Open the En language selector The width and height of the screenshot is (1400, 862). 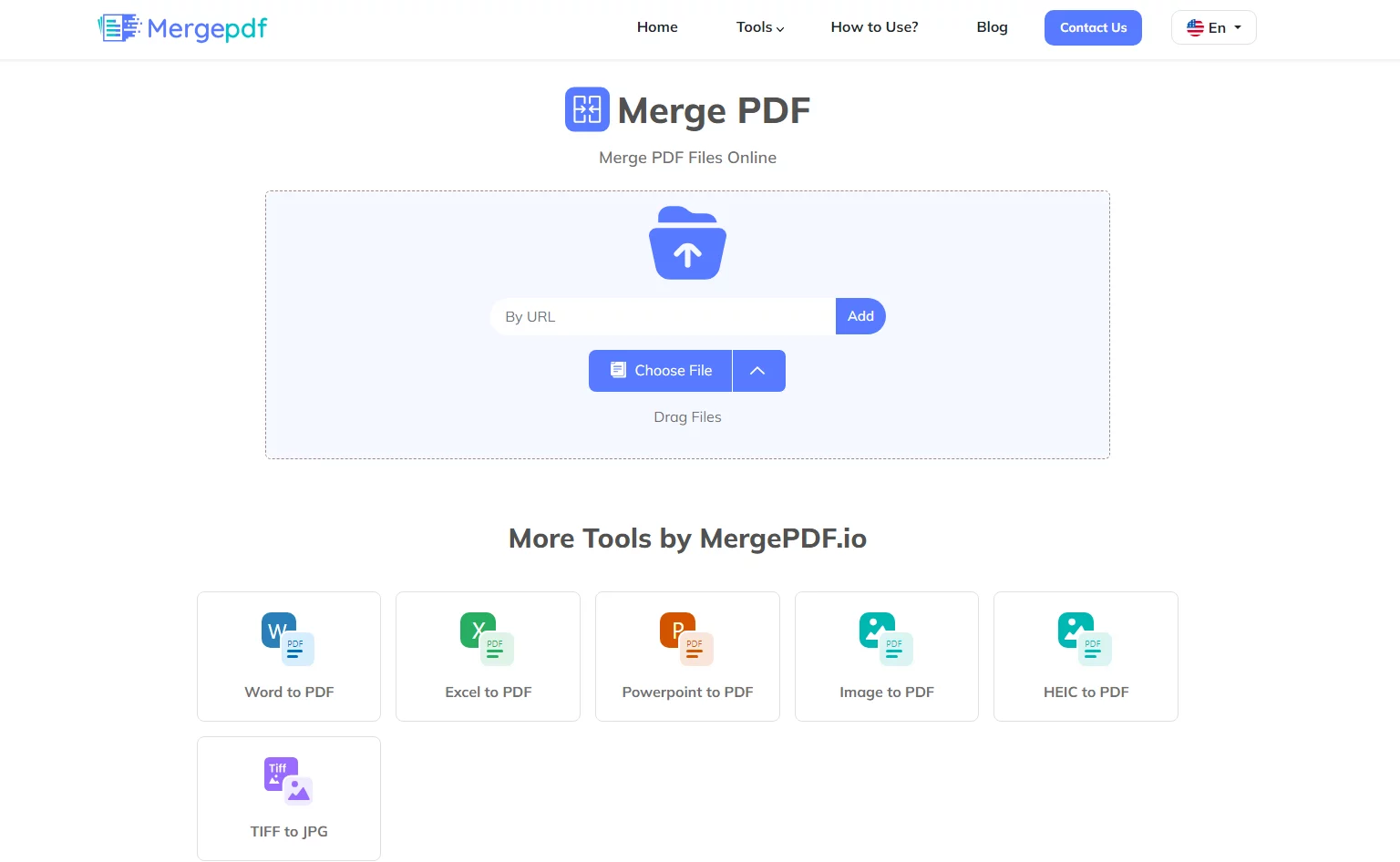click(x=1213, y=27)
